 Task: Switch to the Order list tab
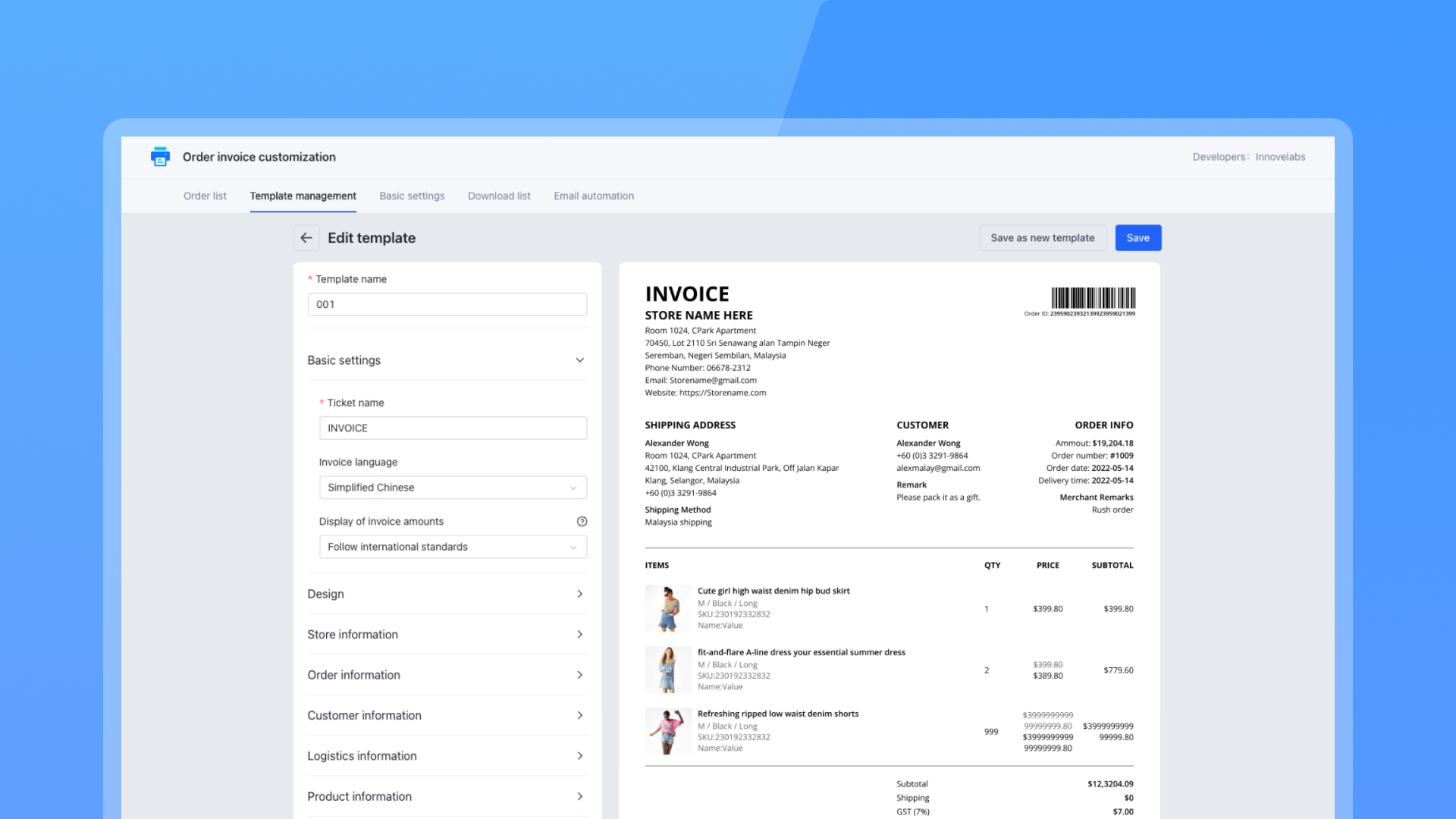pos(205,196)
